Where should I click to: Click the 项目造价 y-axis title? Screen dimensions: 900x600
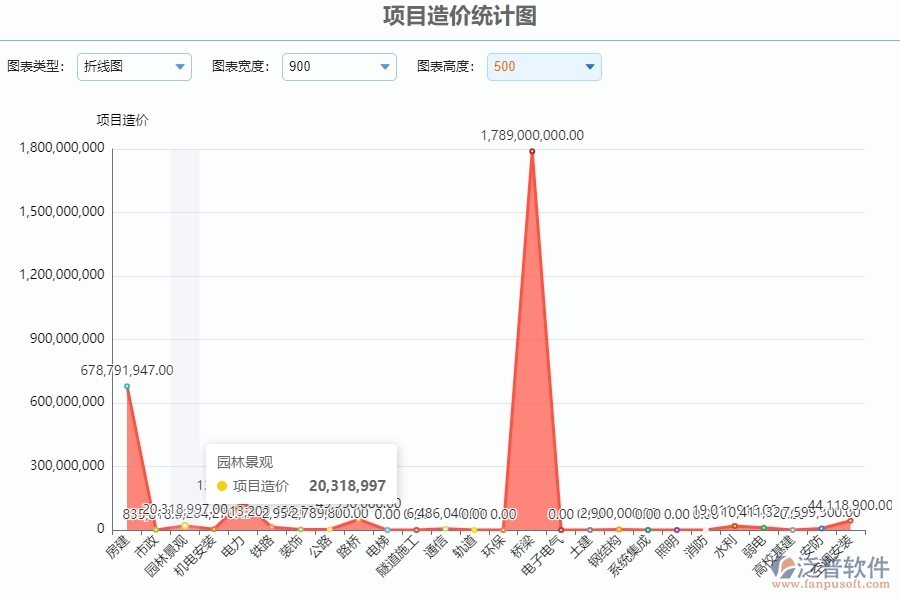pos(123,119)
